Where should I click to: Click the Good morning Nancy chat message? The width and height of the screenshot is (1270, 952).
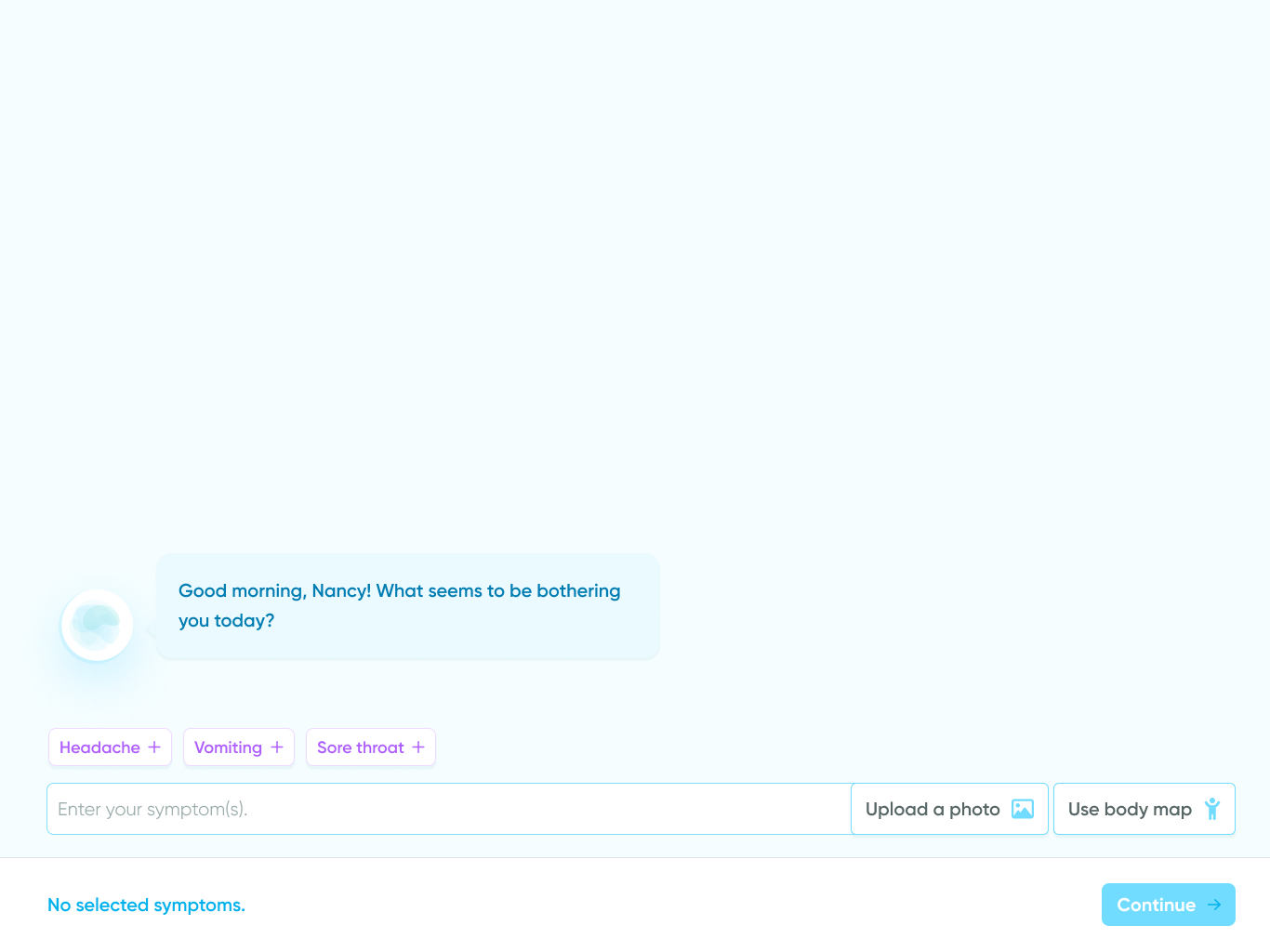pos(399,604)
